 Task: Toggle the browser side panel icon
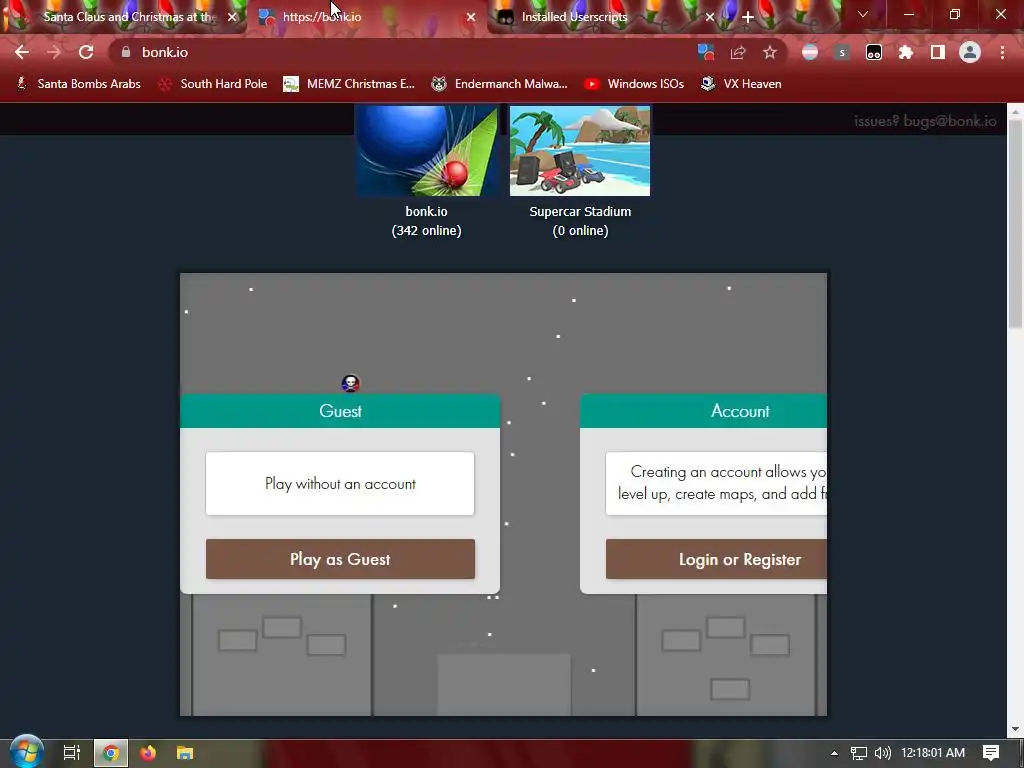coord(938,52)
